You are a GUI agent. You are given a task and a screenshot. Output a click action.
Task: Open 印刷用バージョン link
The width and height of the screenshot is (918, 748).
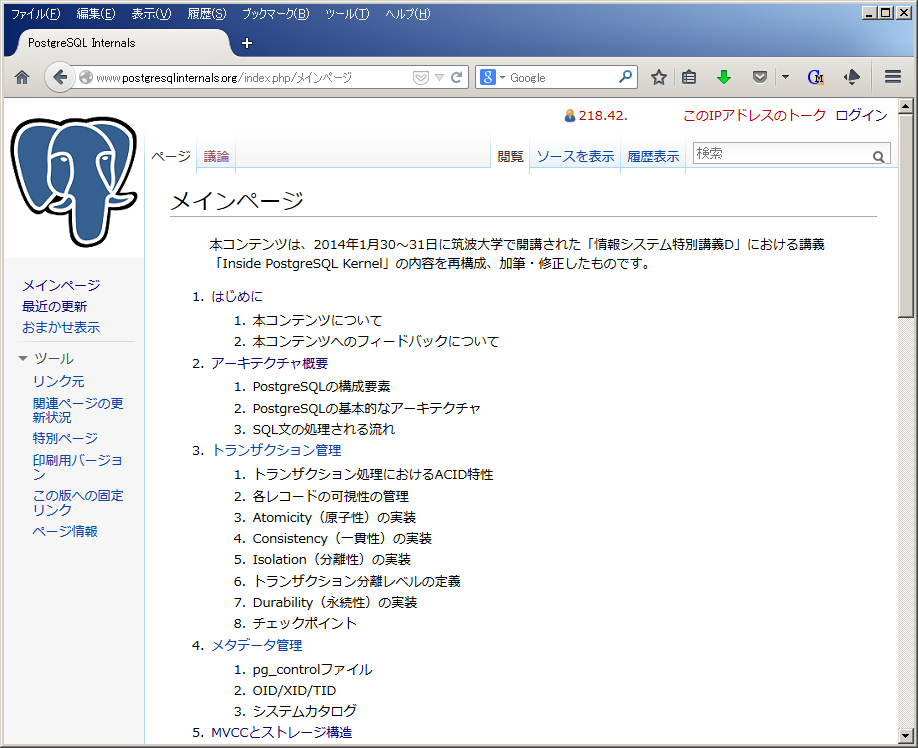[x=78, y=467]
